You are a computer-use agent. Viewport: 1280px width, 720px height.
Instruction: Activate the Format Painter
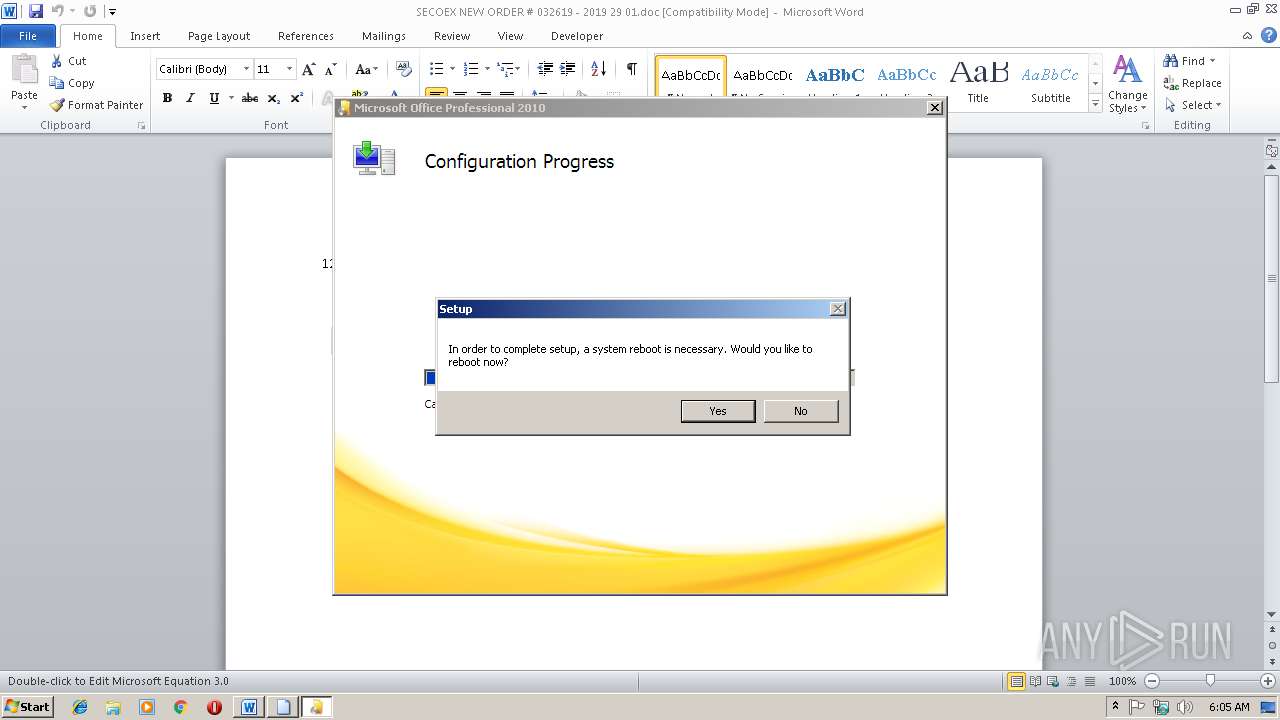click(x=96, y=105)
